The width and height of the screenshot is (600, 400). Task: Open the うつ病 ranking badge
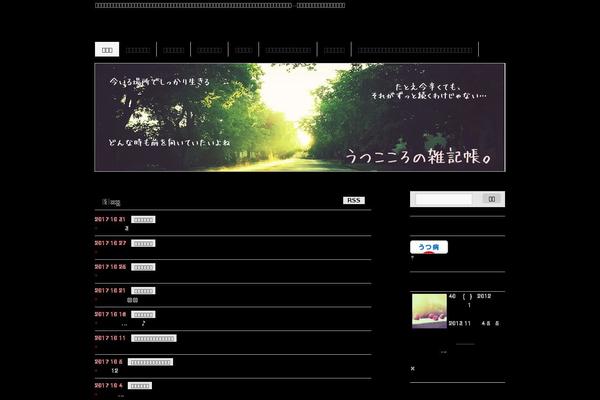click(x=429, y=247)
